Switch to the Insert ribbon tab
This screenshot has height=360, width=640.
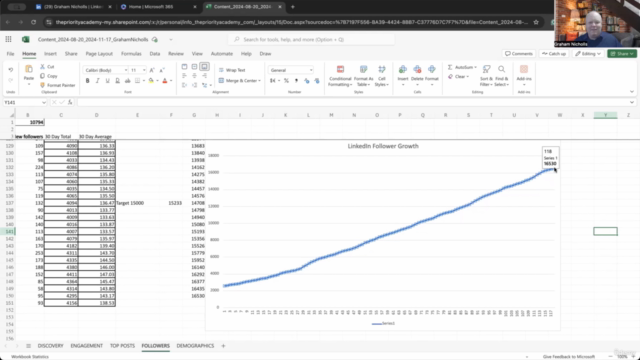point(50,53)
